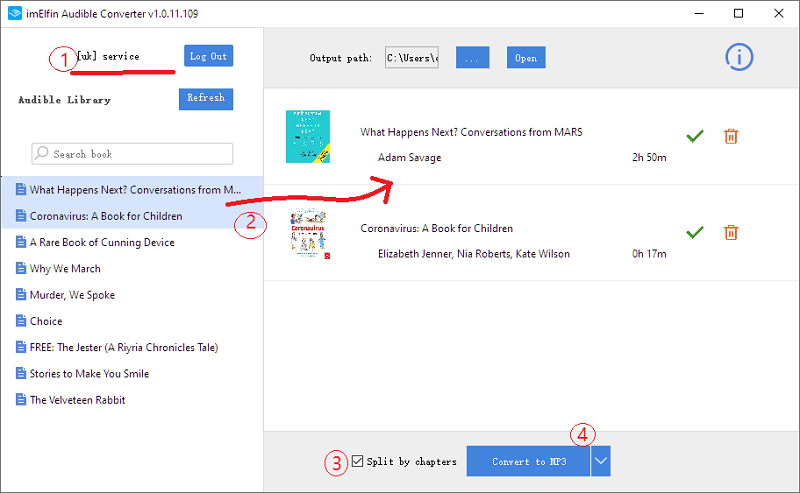Click the search magnifier icon
Viewport: 800px width, 493px height.
tap(42, 153)
